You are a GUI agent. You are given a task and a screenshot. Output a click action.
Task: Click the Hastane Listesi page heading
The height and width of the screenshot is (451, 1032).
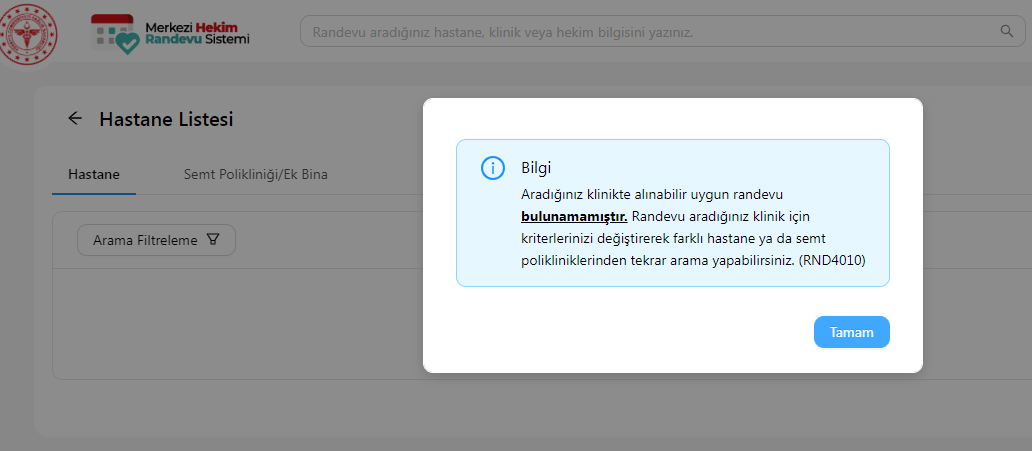(x=166, y=119)
